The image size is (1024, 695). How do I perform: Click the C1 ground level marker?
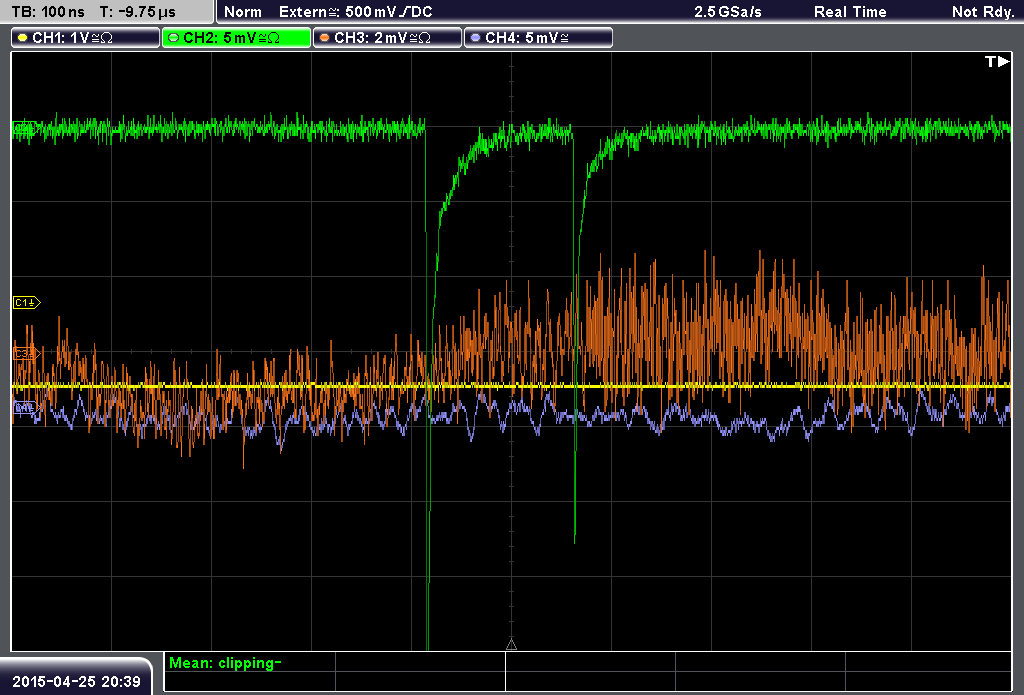(27, 302)
